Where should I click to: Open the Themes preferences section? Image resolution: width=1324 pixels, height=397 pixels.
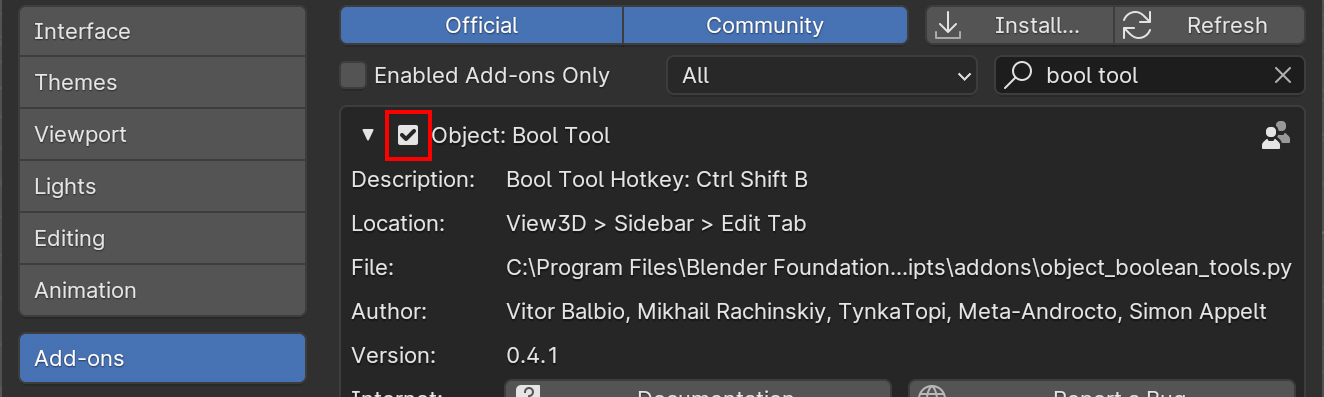(x=162, y=83)
